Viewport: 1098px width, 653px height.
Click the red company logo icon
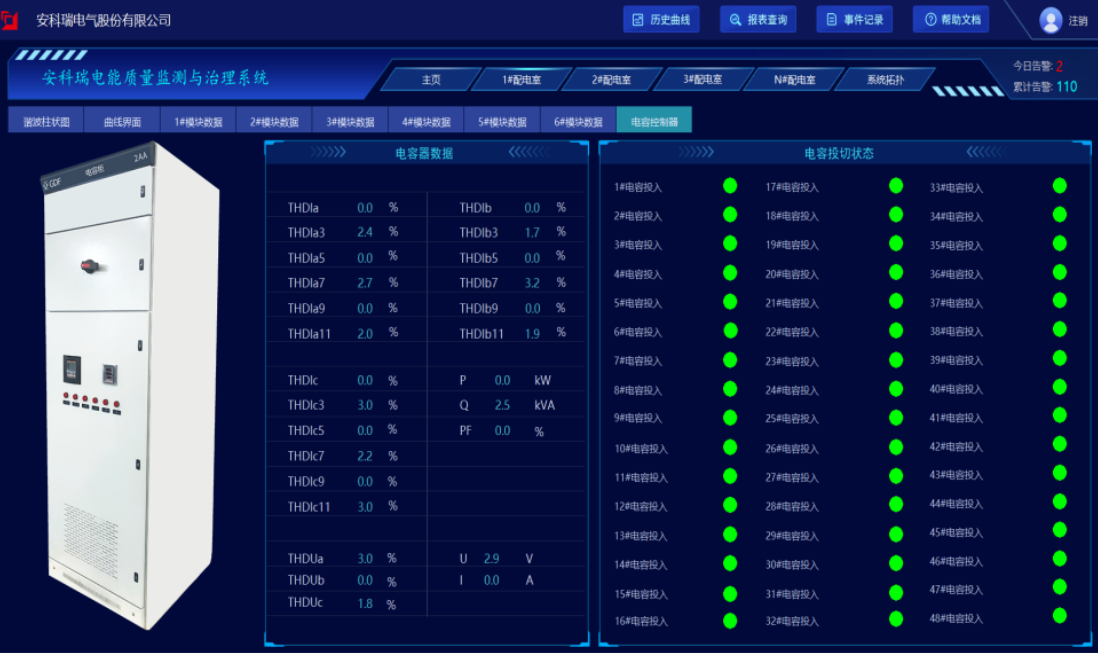click(9, 20)
